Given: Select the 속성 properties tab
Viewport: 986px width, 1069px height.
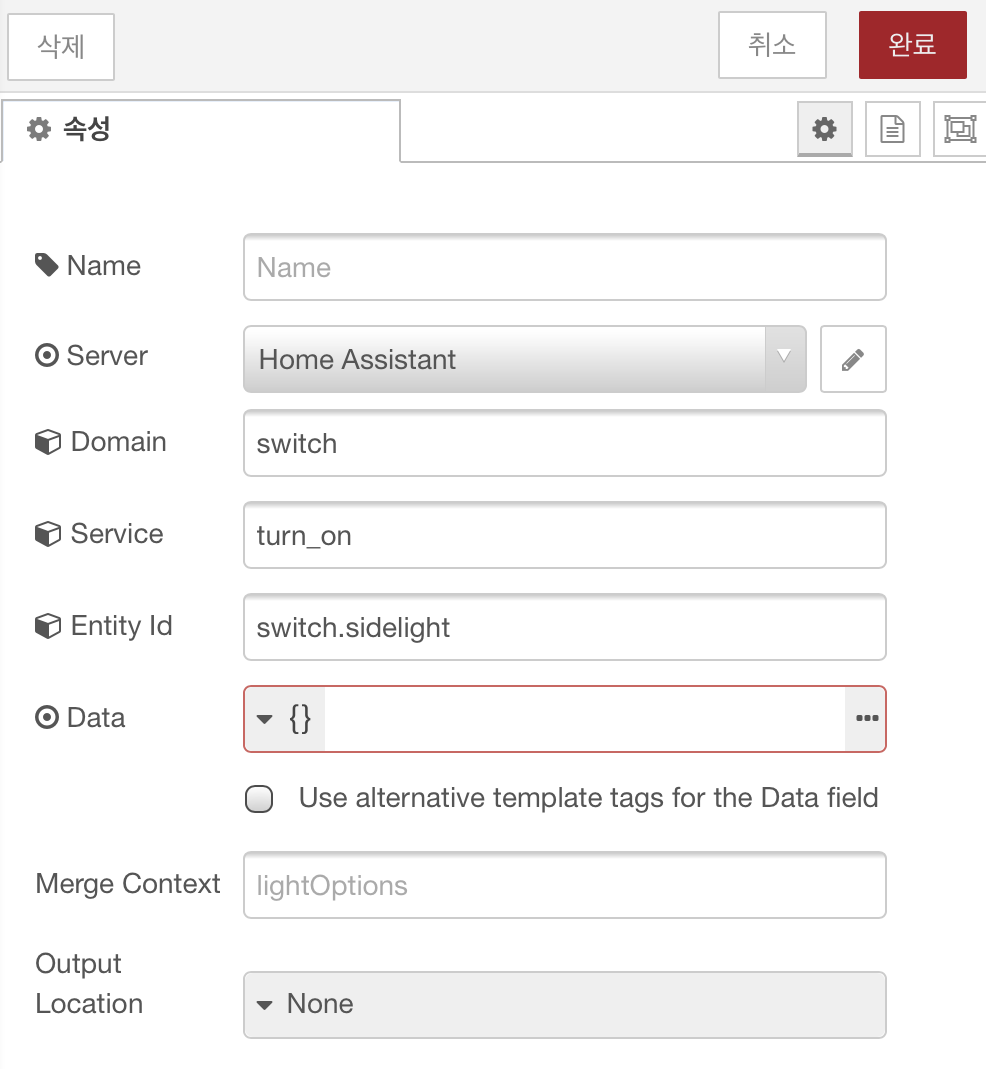Looking at the screenshot, I should (201, 130).
